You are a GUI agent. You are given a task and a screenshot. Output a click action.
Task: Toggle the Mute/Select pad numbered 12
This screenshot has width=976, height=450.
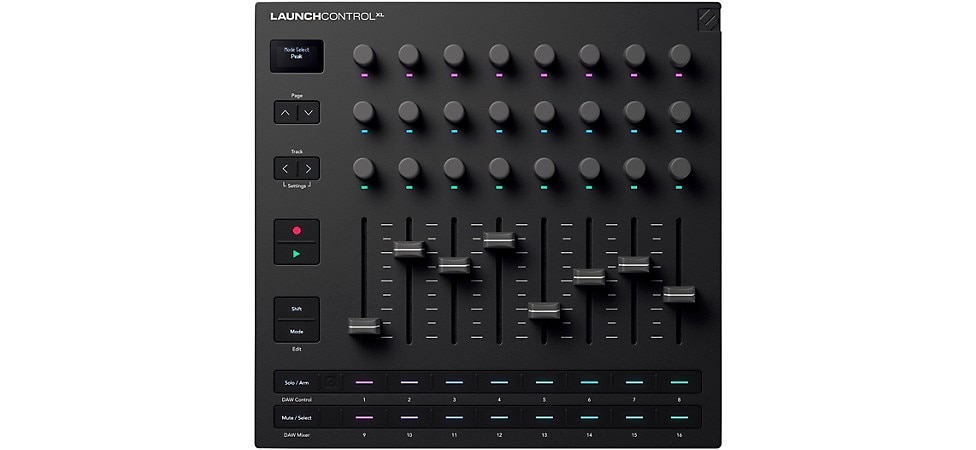coord(499,417)
